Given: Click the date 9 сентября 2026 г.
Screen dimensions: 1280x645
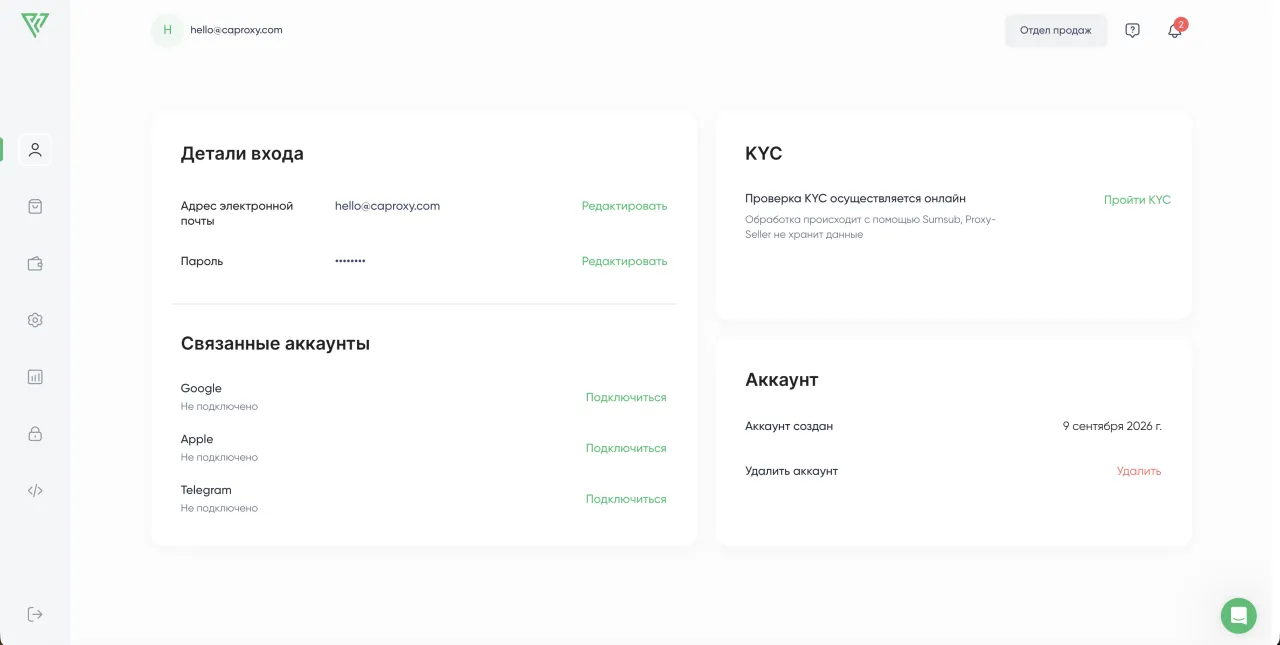Looking at the screenshot, I should 1112,426.
